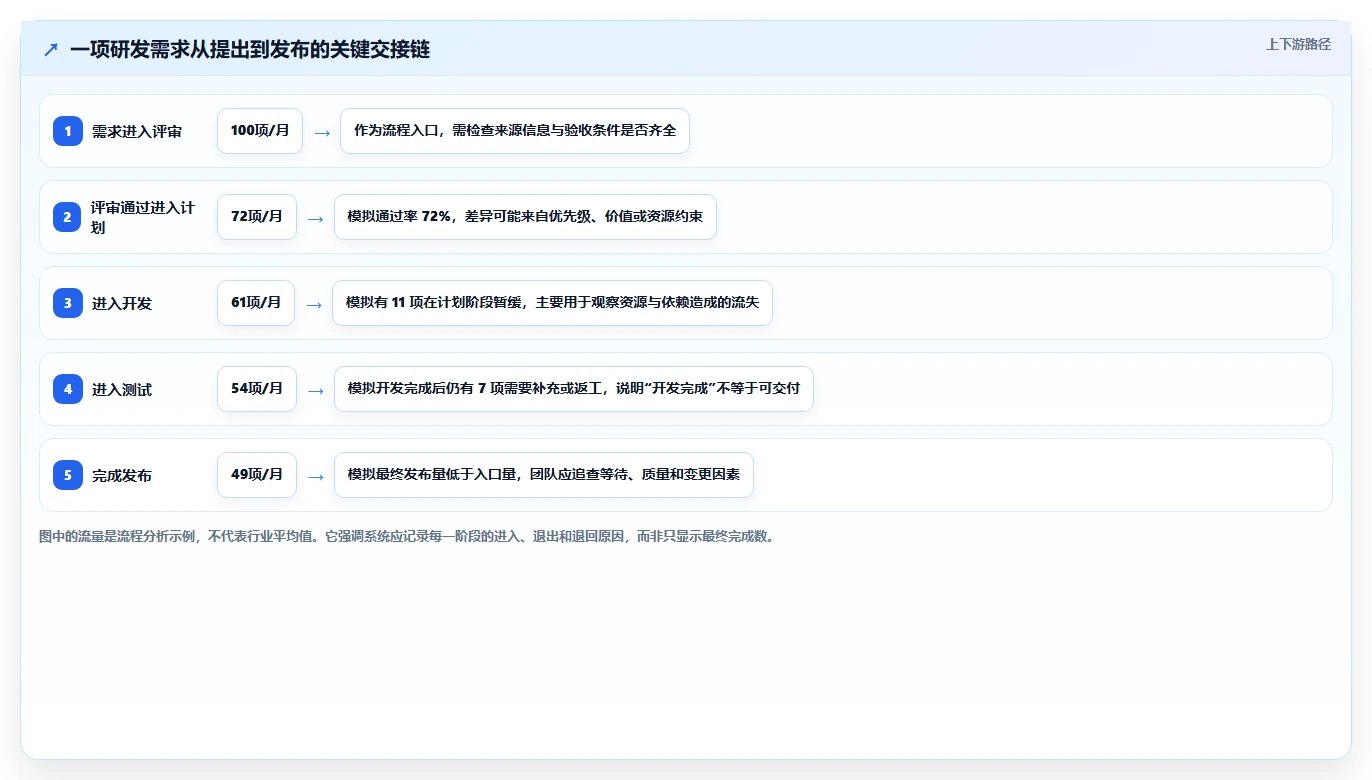Select the 评审通过进入计划 step label
This screenshot has height=780, width=1372.
coord(143,217)
